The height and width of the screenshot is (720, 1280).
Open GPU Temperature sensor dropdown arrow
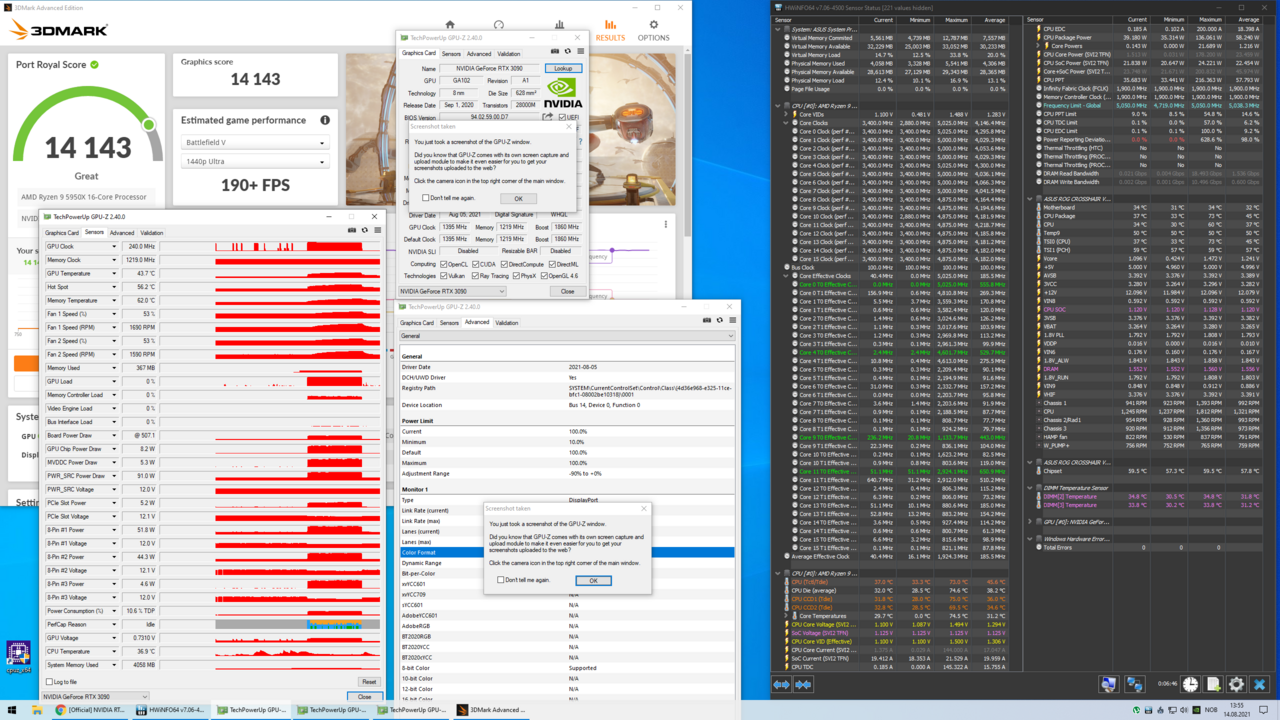[x=113, y=273]
